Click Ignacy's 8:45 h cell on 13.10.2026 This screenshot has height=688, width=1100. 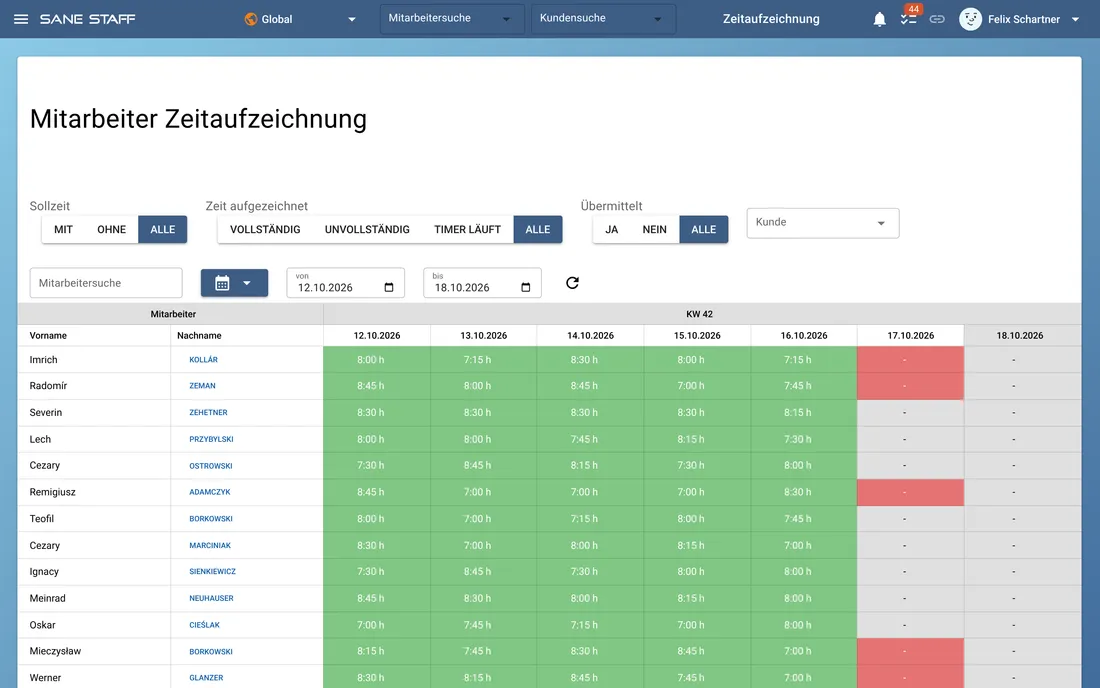483,572
